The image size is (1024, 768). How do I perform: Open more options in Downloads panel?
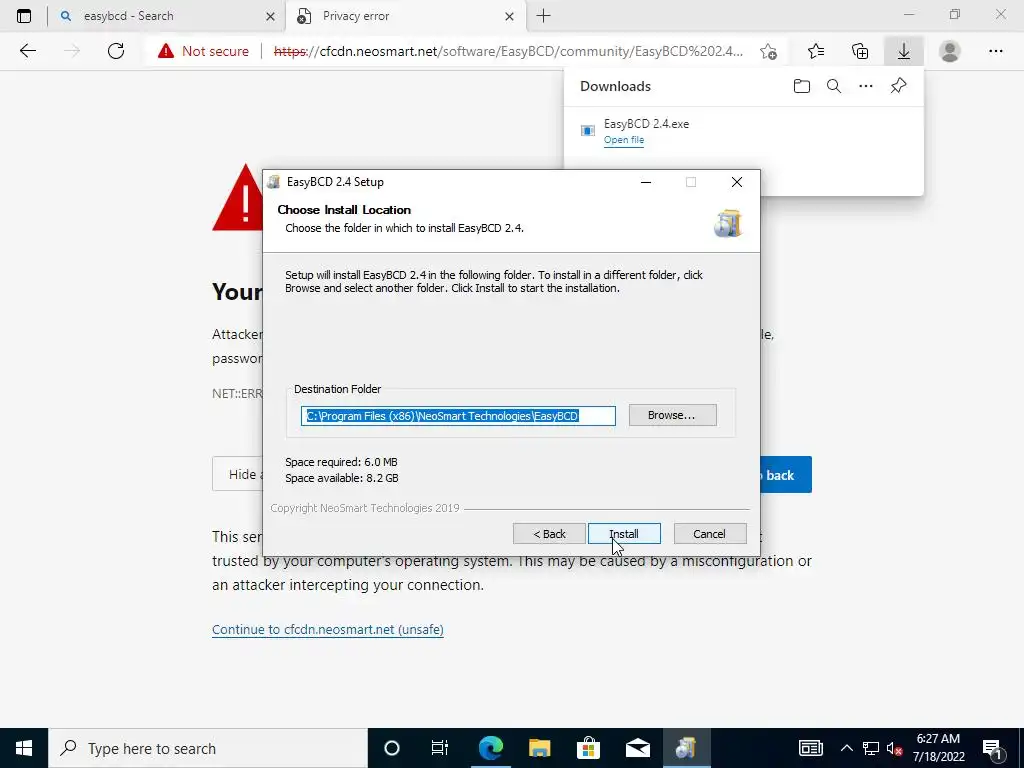click(x=865, y=86)
